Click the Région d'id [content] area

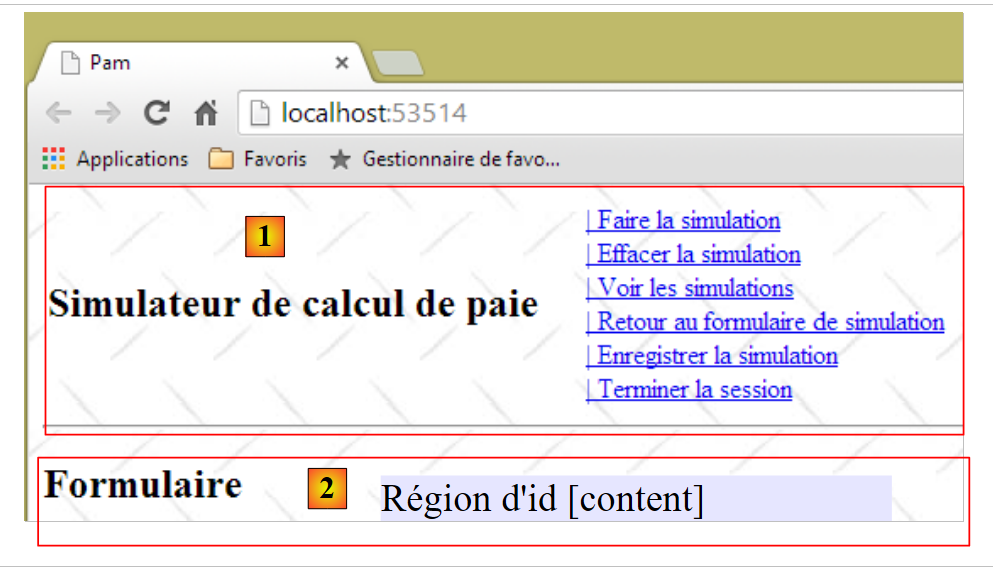tap(635, 498)
